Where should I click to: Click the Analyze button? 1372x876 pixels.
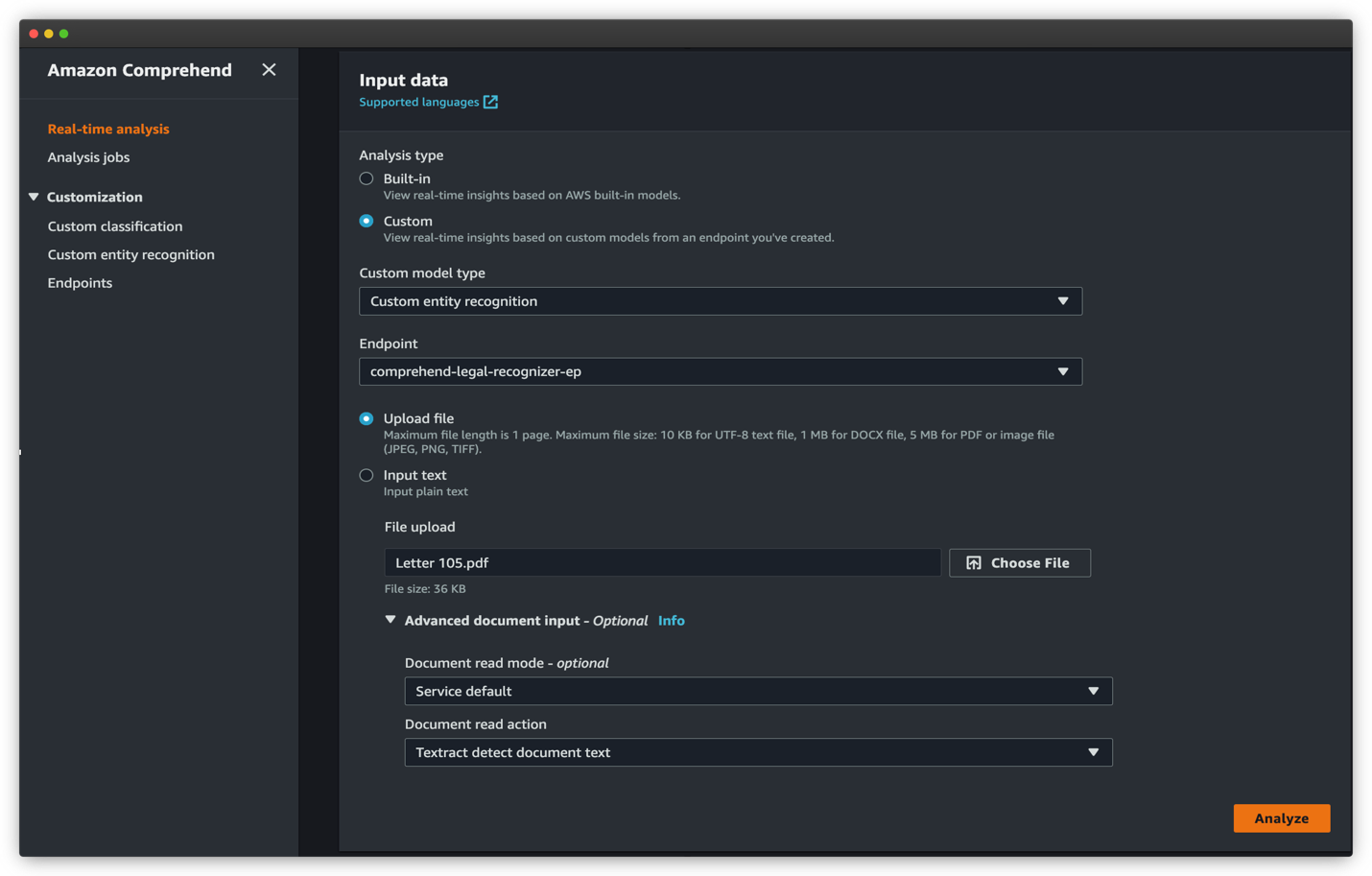(1281, 818)
